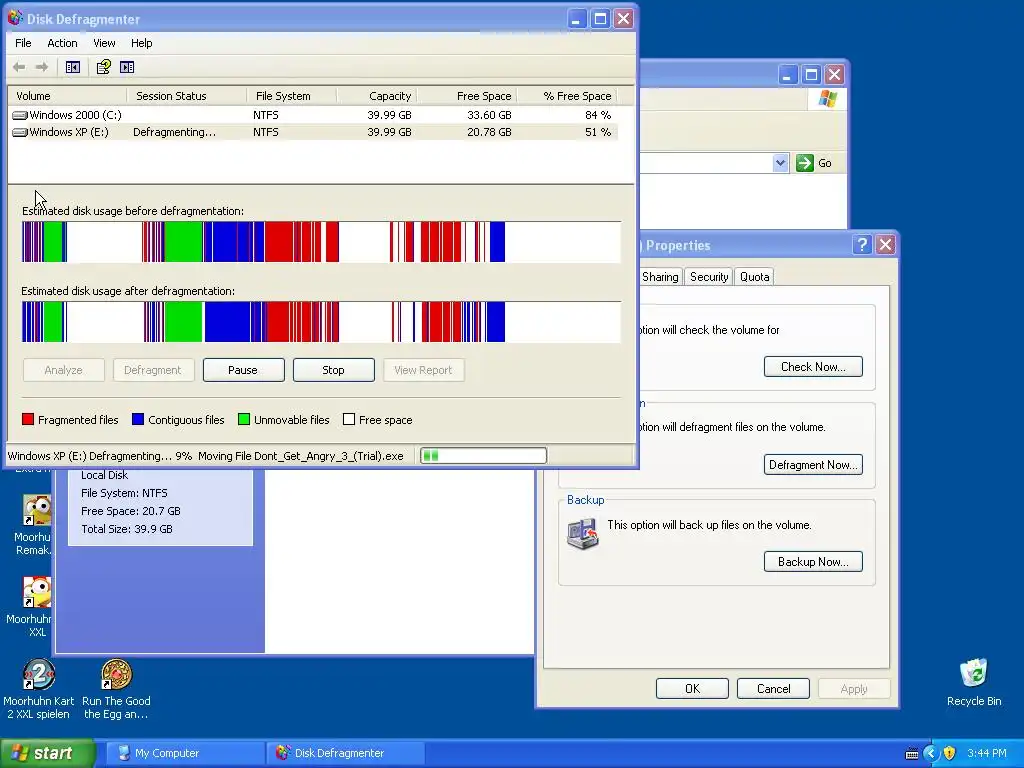Click the Backup Now... button

point(813,562)
